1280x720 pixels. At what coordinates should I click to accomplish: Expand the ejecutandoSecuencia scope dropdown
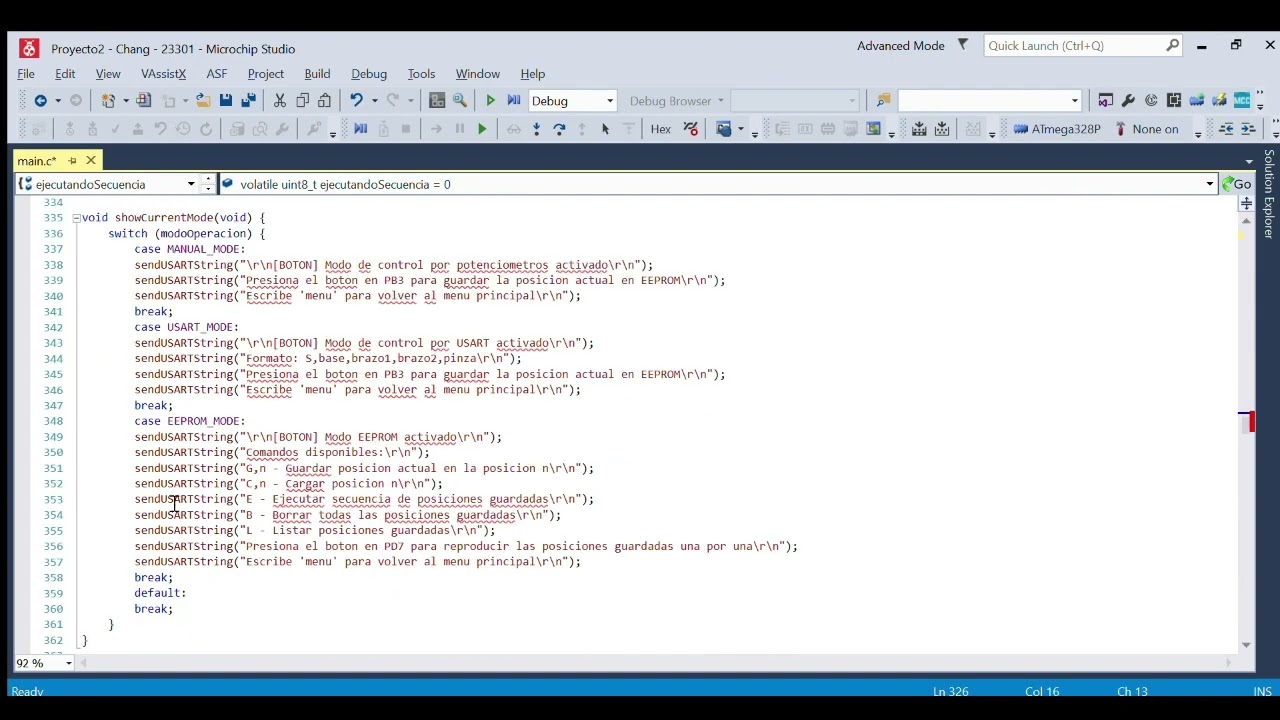[x=191, y=184]
